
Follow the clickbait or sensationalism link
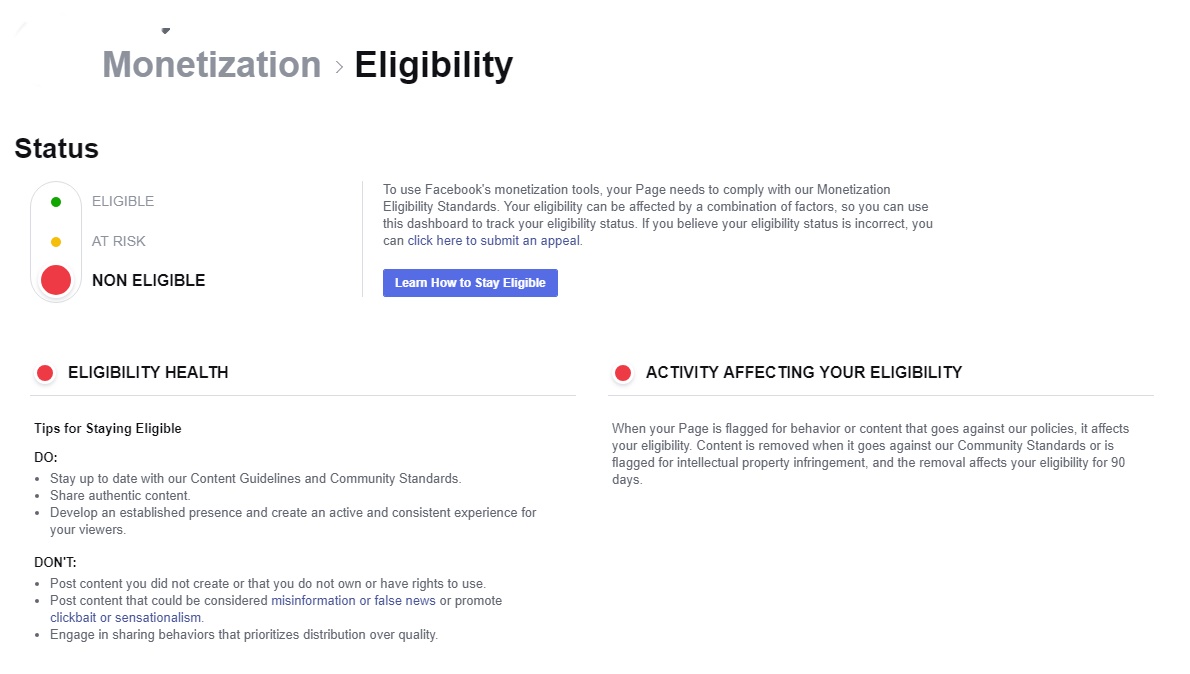(x=126, y=618)
